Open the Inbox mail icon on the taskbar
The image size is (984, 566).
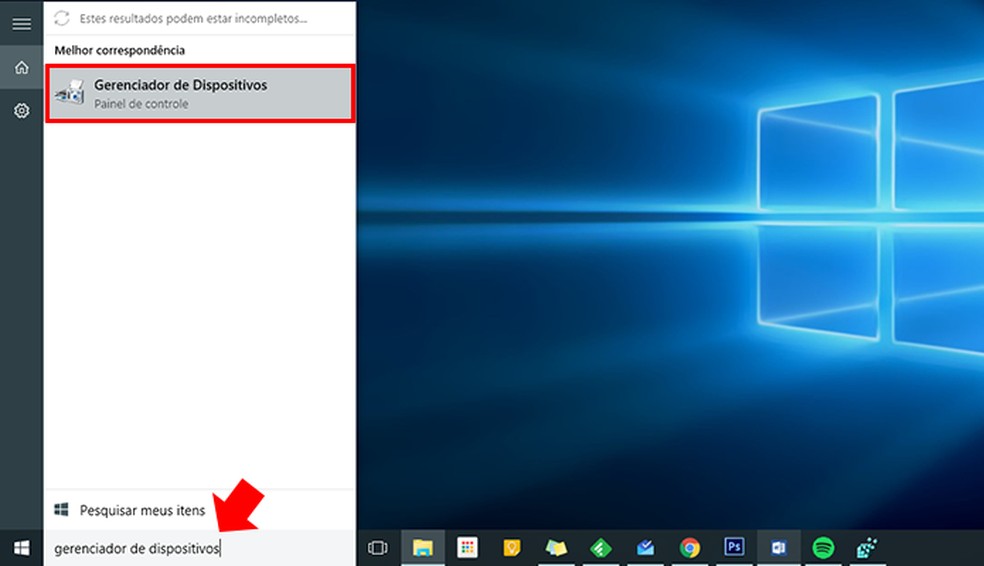tap(645, 548)
